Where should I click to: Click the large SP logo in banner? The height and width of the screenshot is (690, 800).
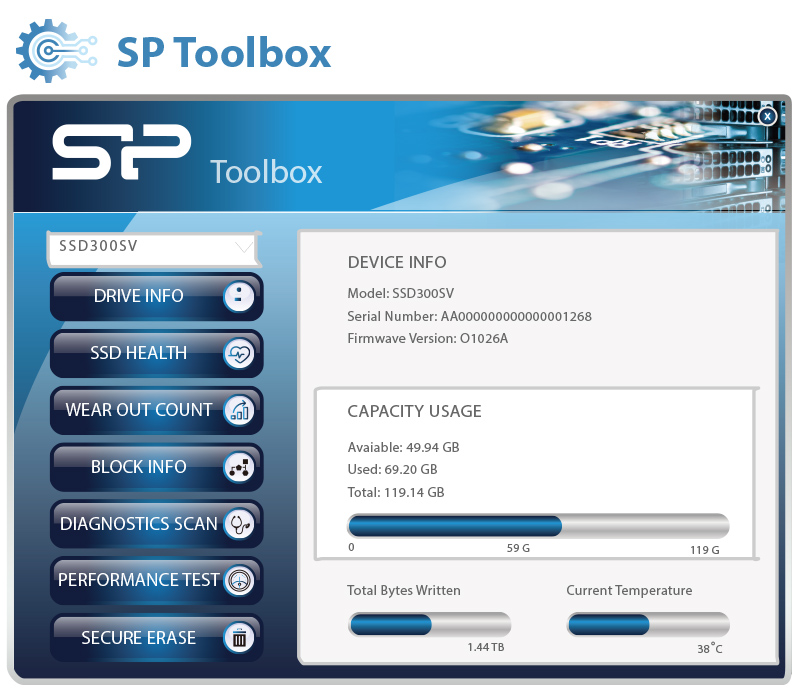pos(121,152)
